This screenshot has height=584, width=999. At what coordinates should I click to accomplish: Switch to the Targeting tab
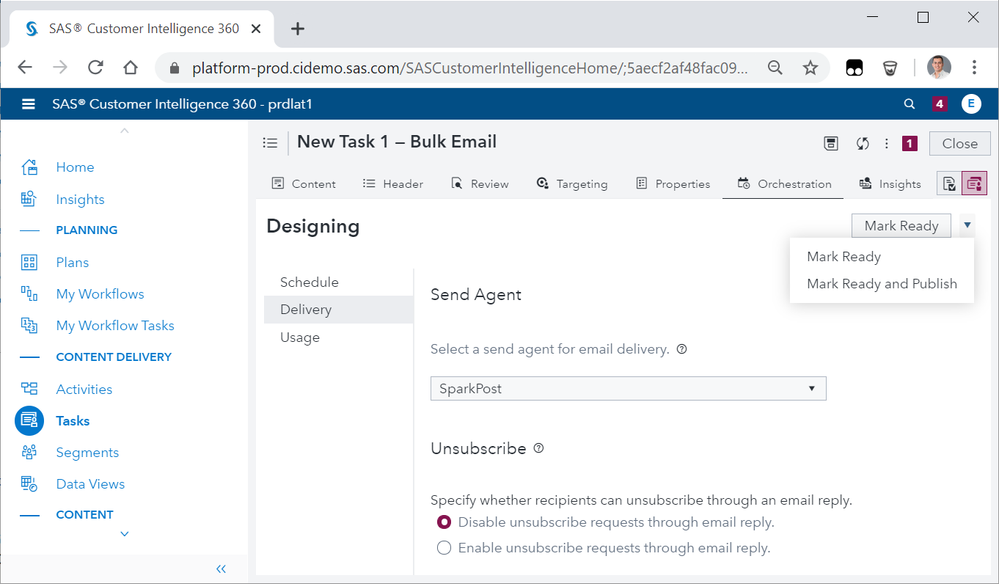pos(572,184)
